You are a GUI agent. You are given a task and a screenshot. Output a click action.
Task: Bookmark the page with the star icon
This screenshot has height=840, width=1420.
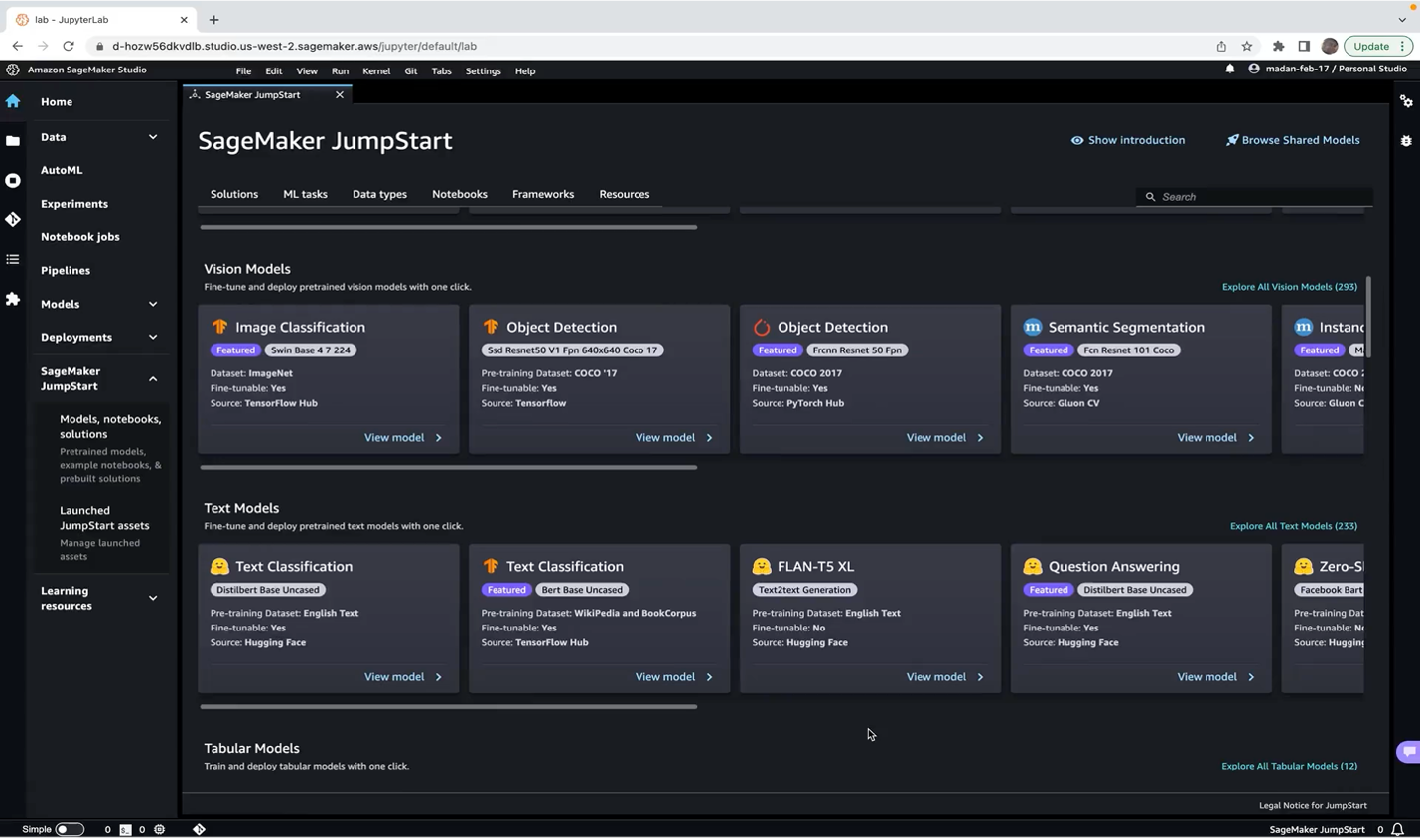pyautogui.click(x=1247, y=46)
